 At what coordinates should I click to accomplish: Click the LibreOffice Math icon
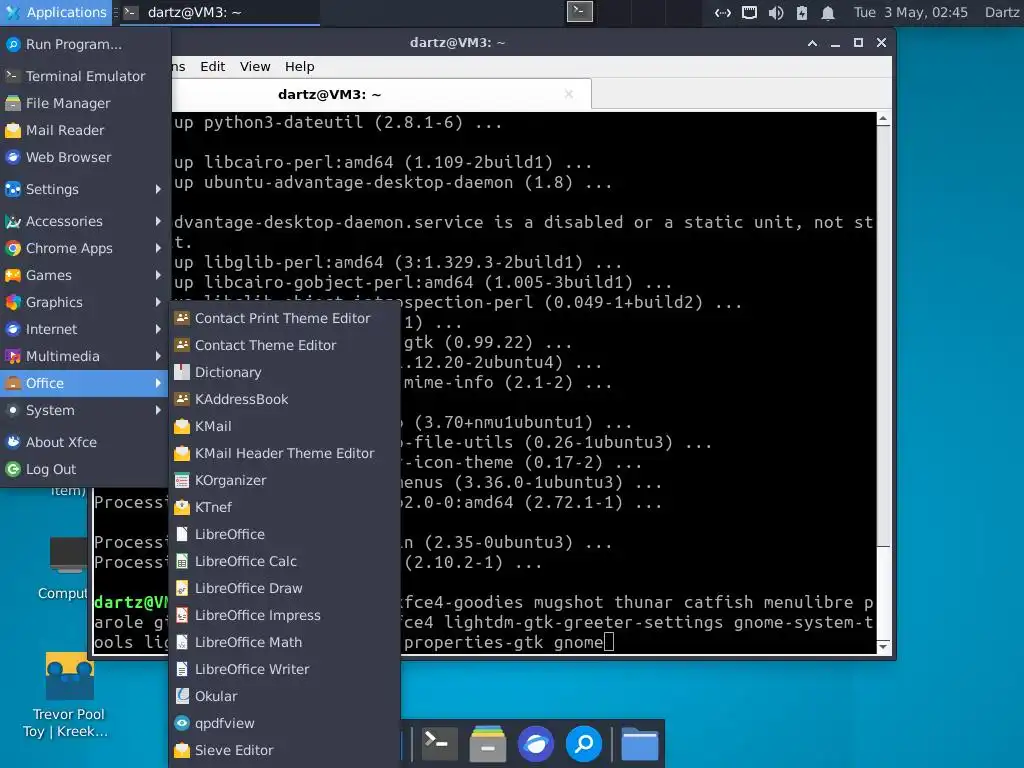[182, 643]
